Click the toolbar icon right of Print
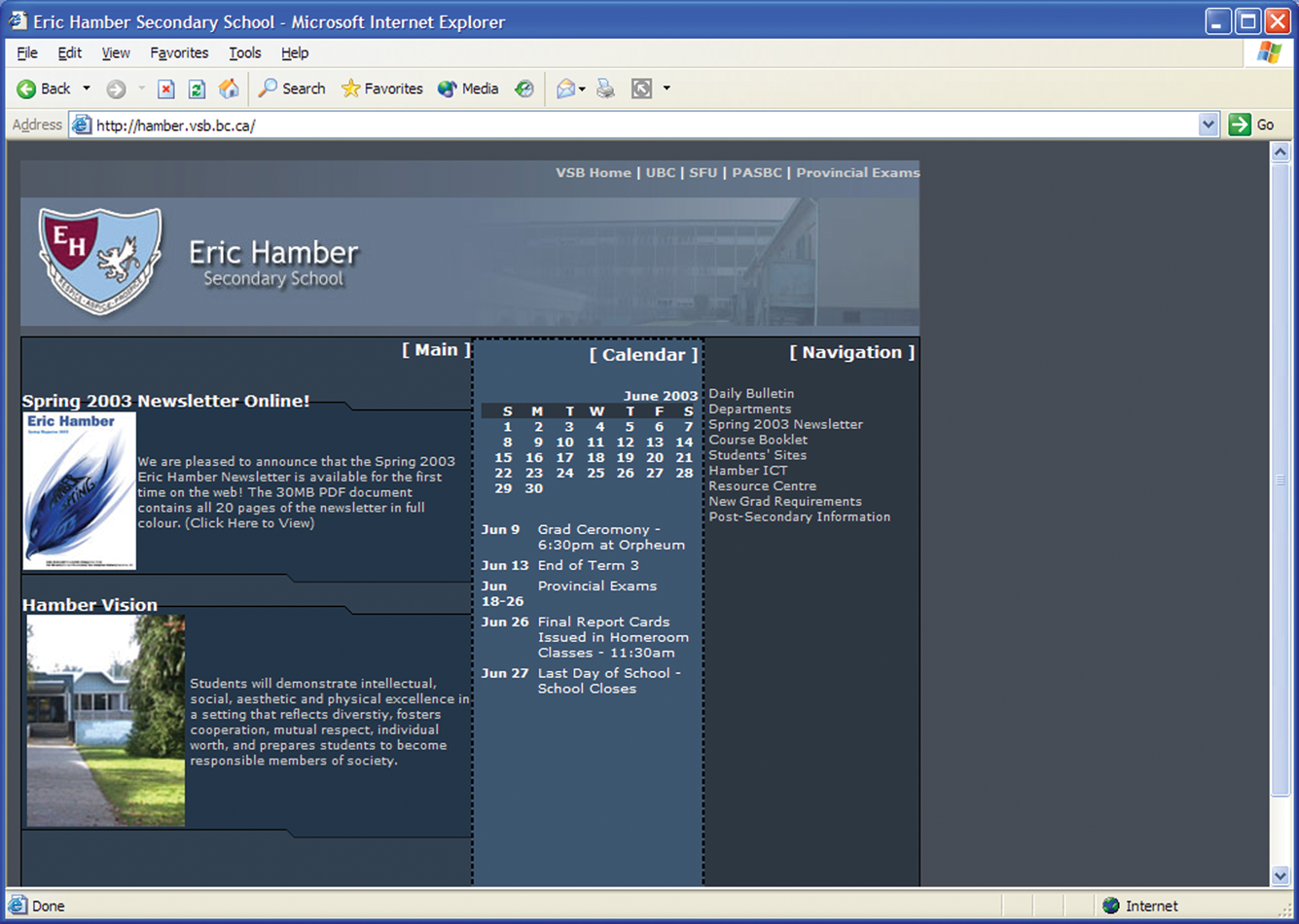The width and height of the screenshot is (1299, 924). coord(641,89)
